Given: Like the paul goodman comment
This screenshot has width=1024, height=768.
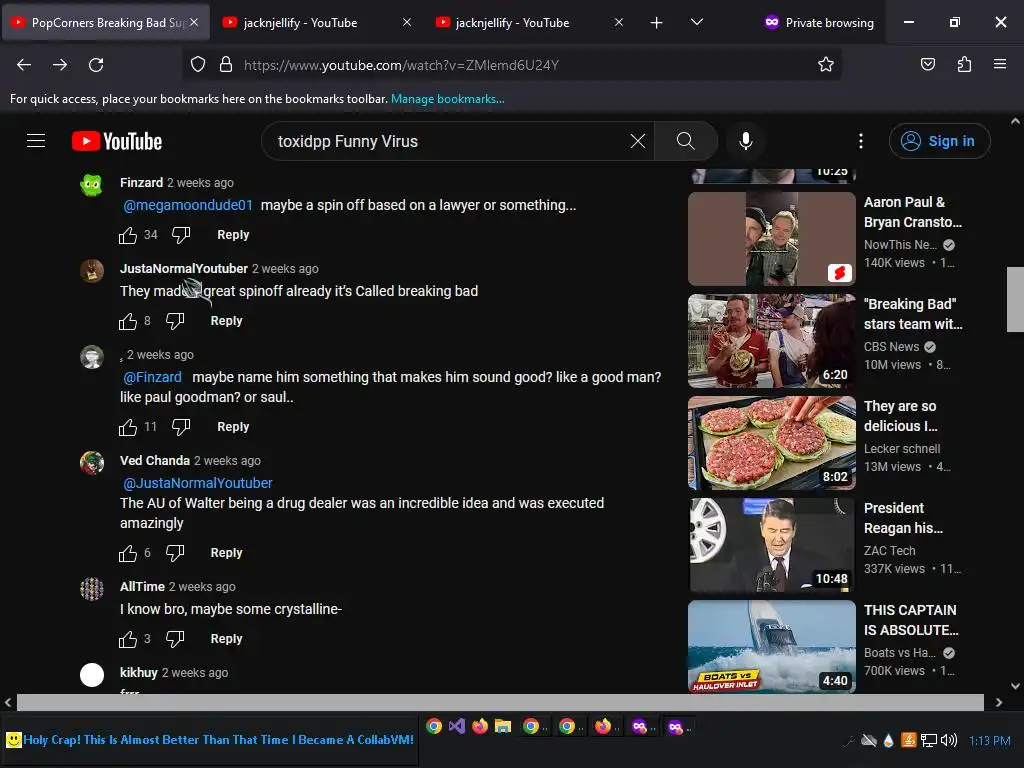Looking at the screenshot, I should click(128, 427).
